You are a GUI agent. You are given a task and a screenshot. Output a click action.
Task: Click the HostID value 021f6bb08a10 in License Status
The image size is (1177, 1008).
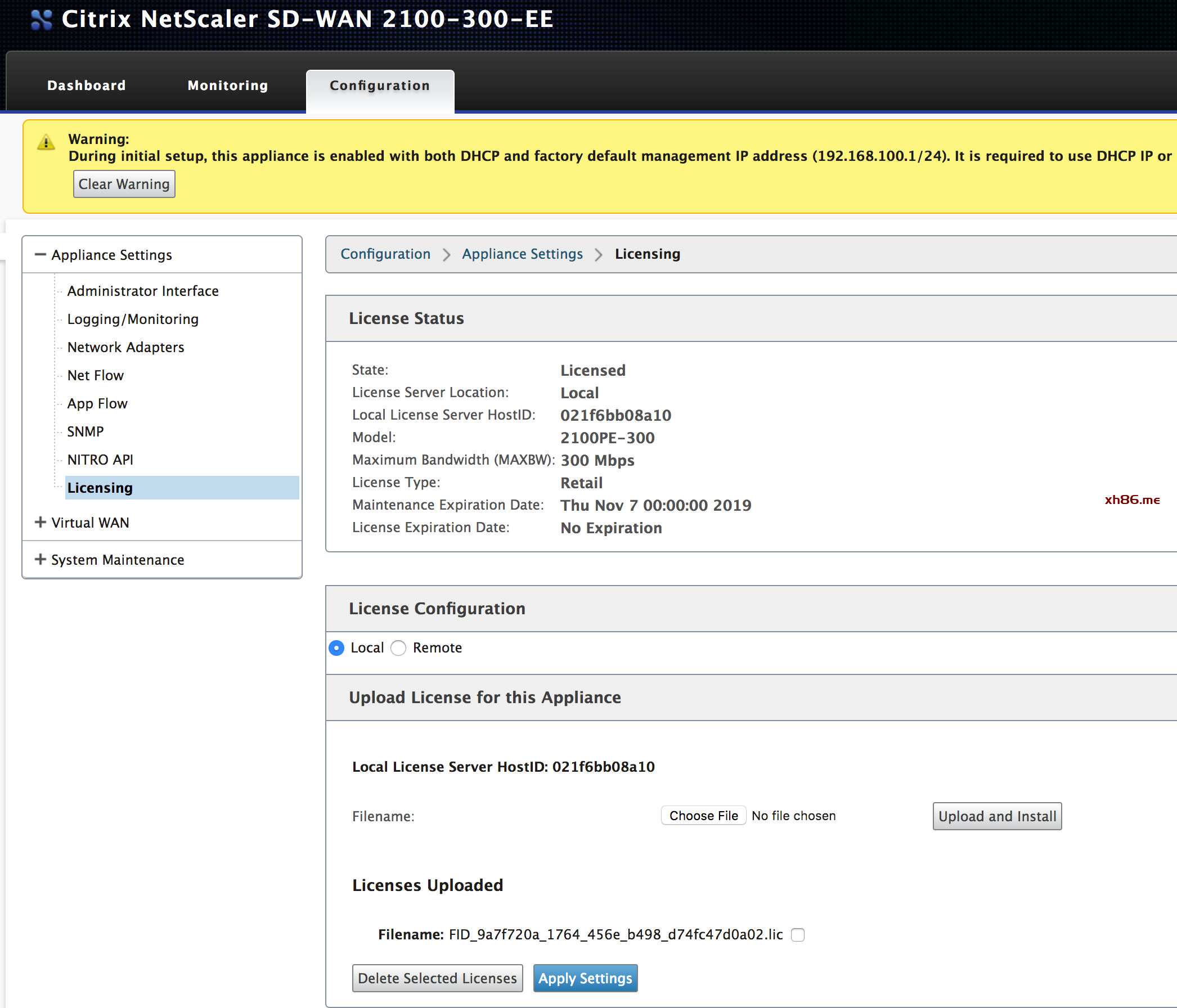click(616, 415)
